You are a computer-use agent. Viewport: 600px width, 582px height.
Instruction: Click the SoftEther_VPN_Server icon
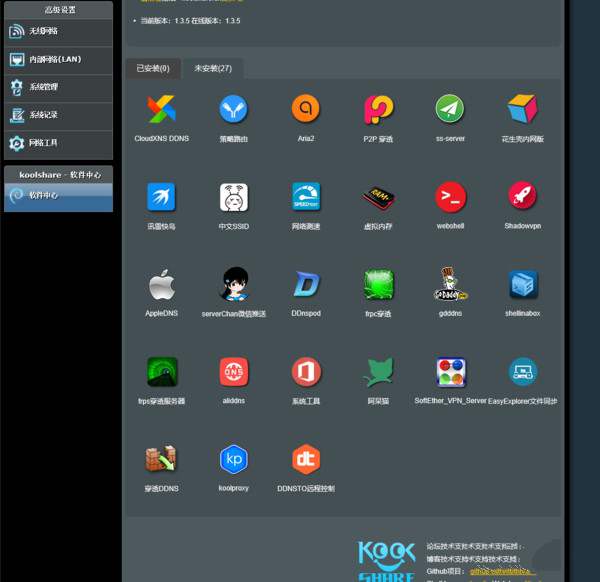[450, 372]
